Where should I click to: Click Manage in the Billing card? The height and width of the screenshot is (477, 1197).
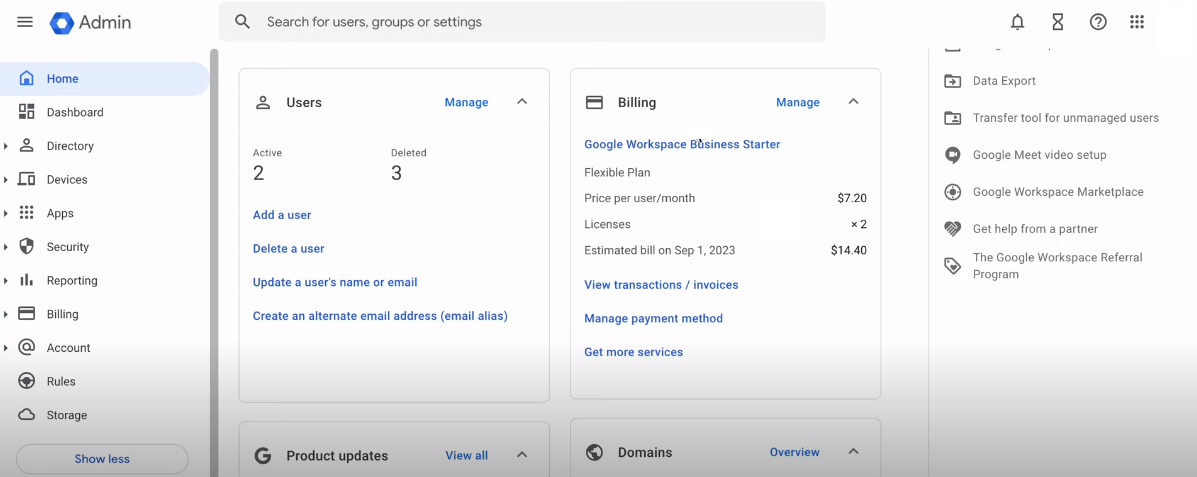click(798, 102)
